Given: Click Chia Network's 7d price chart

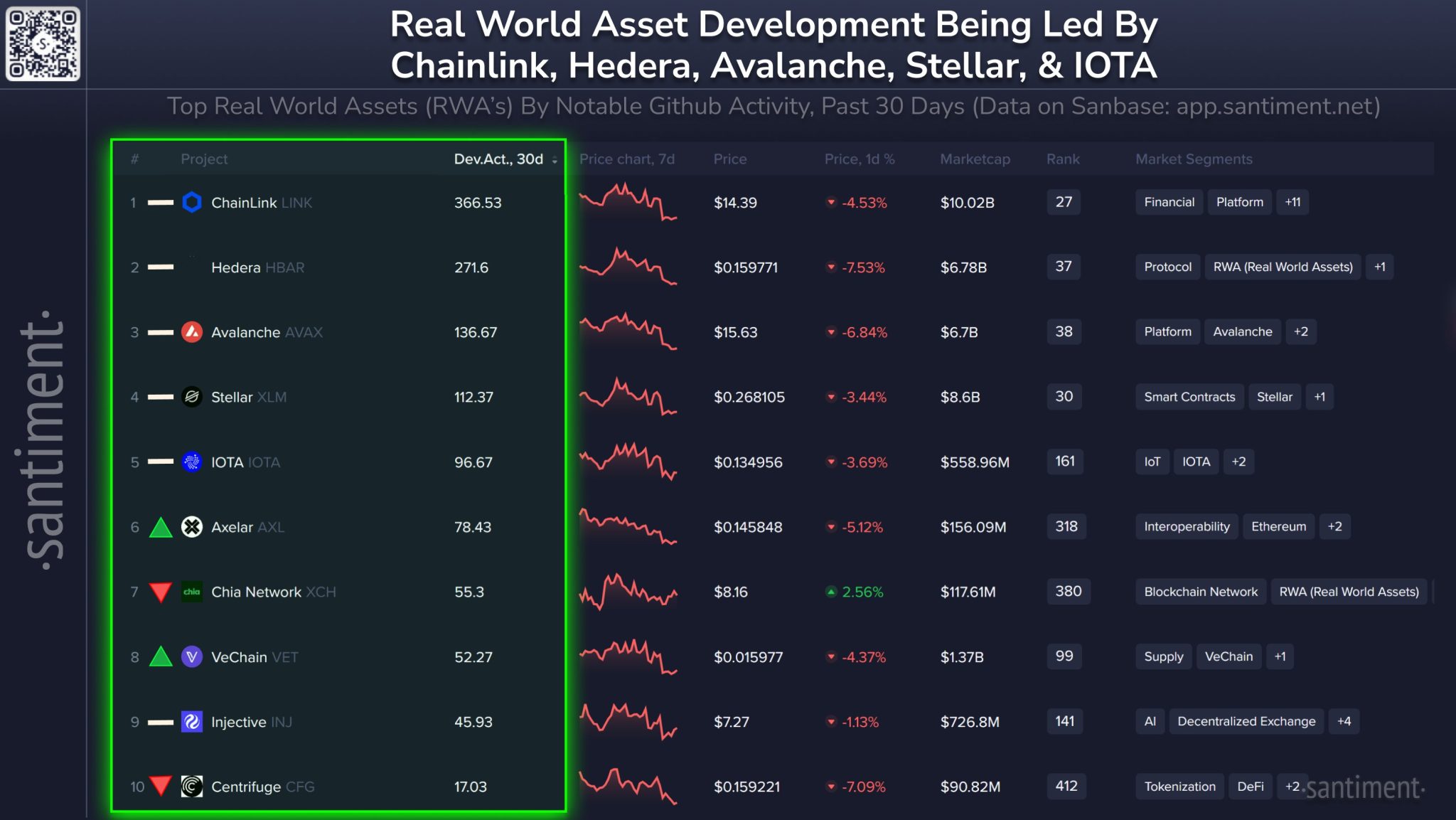Looking at the screenshot, I should click(x=628, y=592).
